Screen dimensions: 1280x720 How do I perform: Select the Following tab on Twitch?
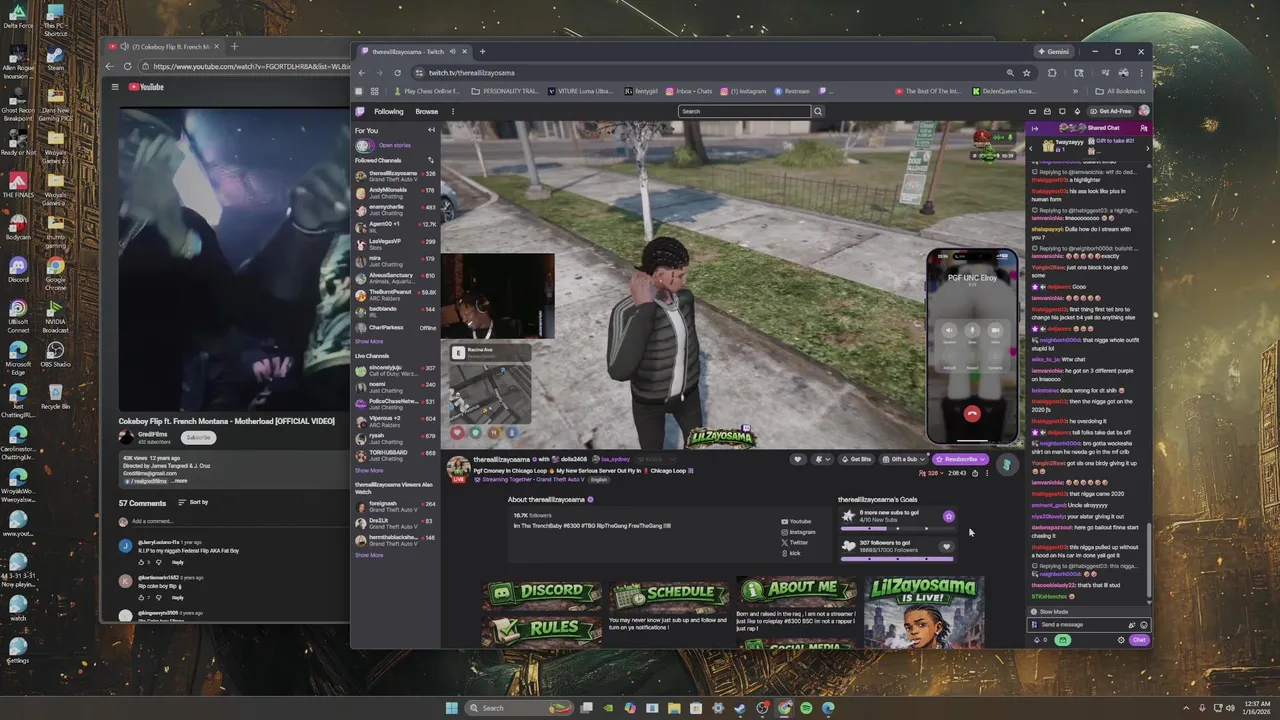(389, 111)
